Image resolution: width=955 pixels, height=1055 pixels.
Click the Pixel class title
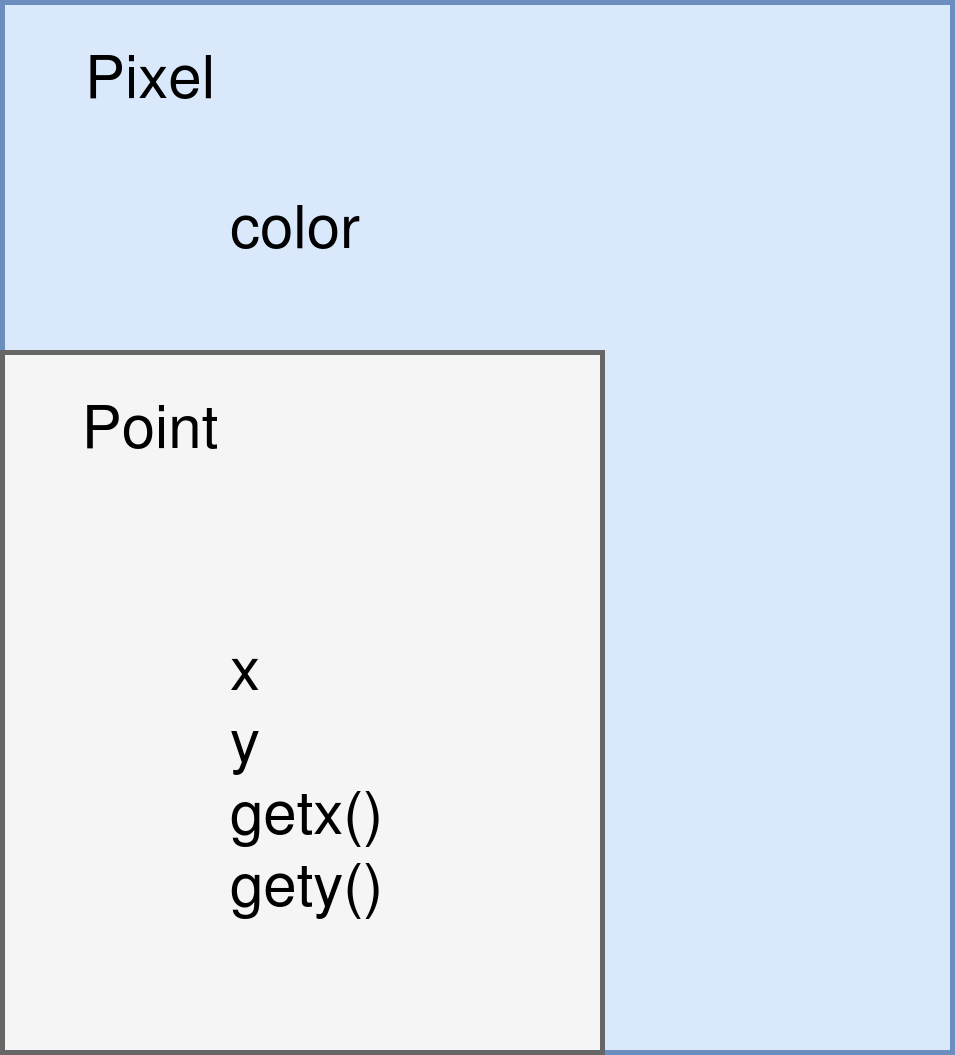[150, 78]
